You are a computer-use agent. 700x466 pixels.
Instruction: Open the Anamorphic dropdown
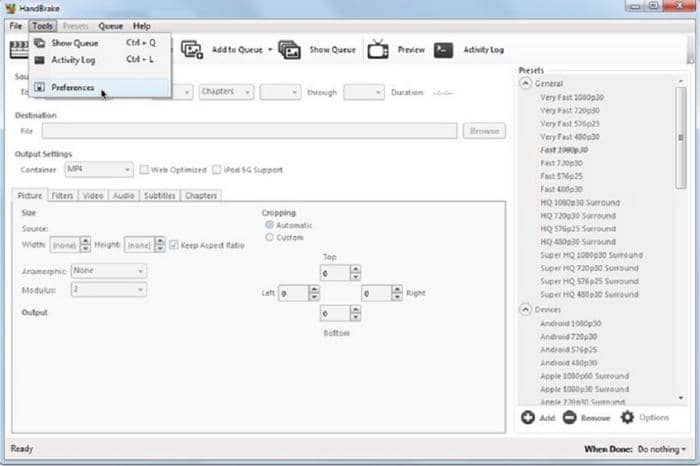pos(109,271)
